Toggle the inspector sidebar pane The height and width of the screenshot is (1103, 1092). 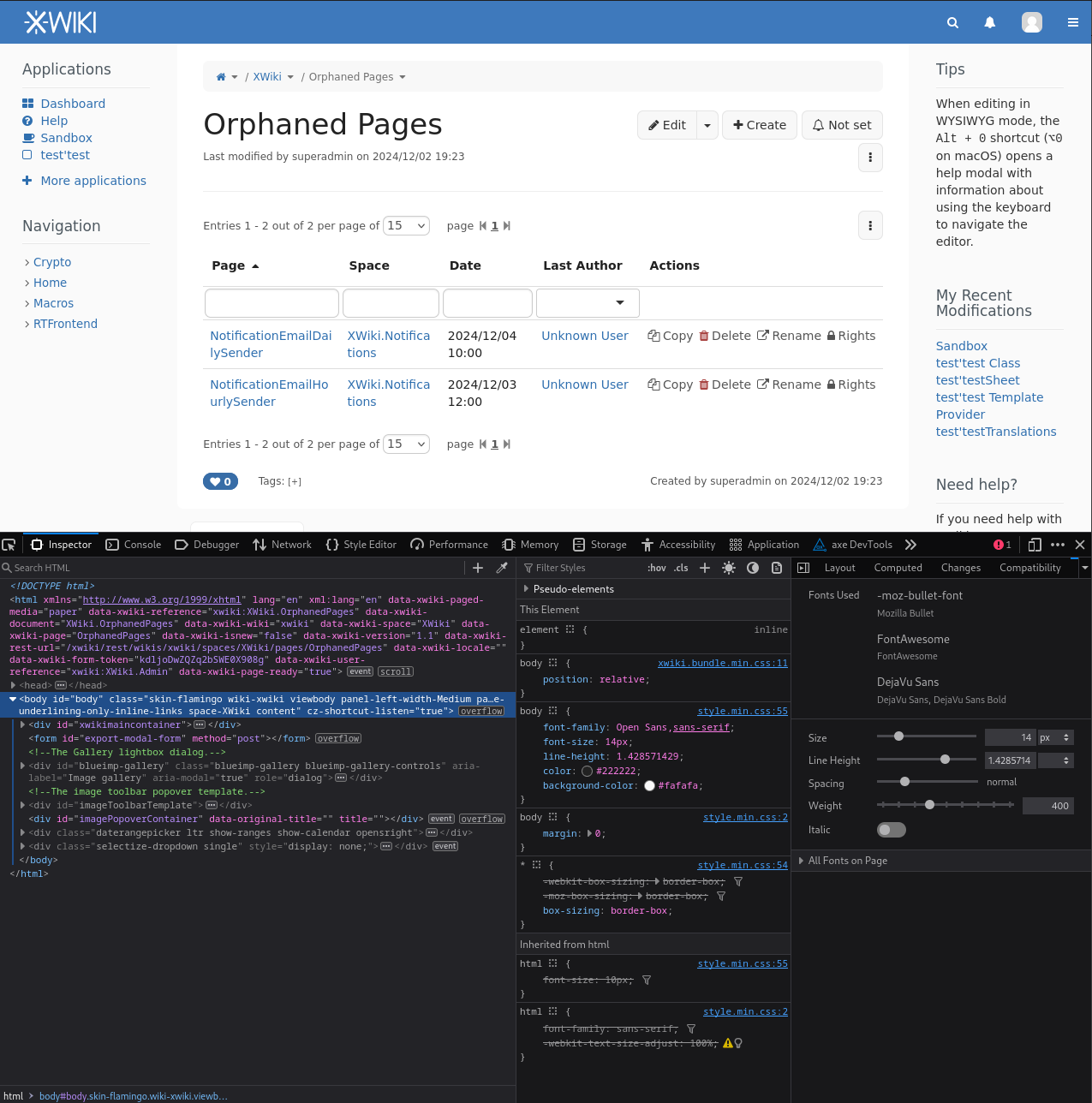coord(803,568)
